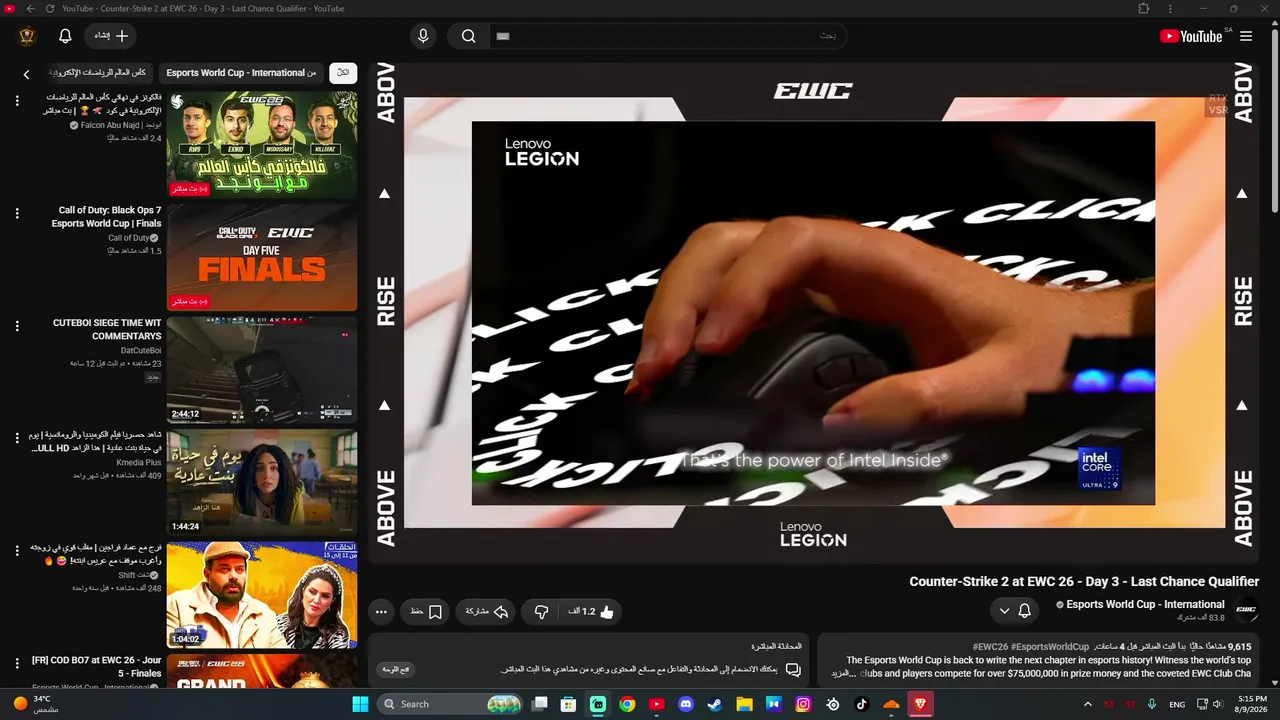Image resolution: width=1280 pixels, height=720 pixels.
Task: Select the Arabic Esports World Cup chip
Action: (99, 73)
